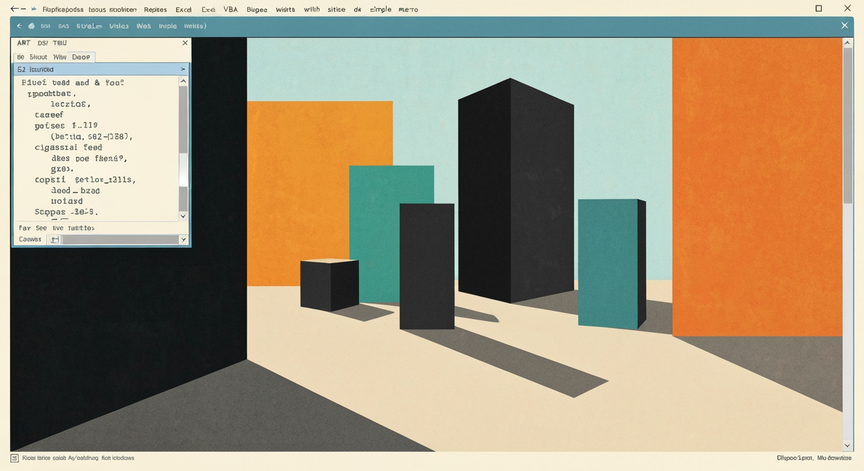Image resolution: width=864 pixels, height=471 pixels.
Task: Close the teal inner window with its X
Action: click(x=844, y=25)
